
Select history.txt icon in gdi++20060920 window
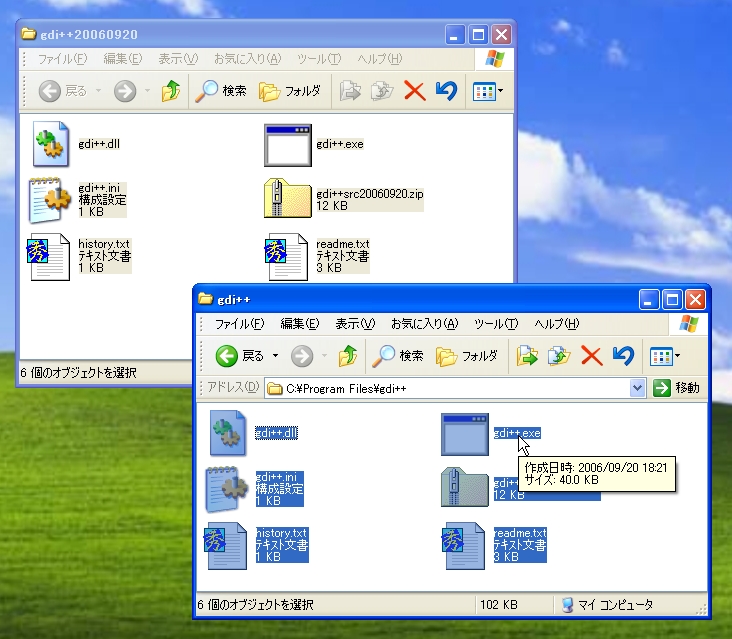(49, 256)
